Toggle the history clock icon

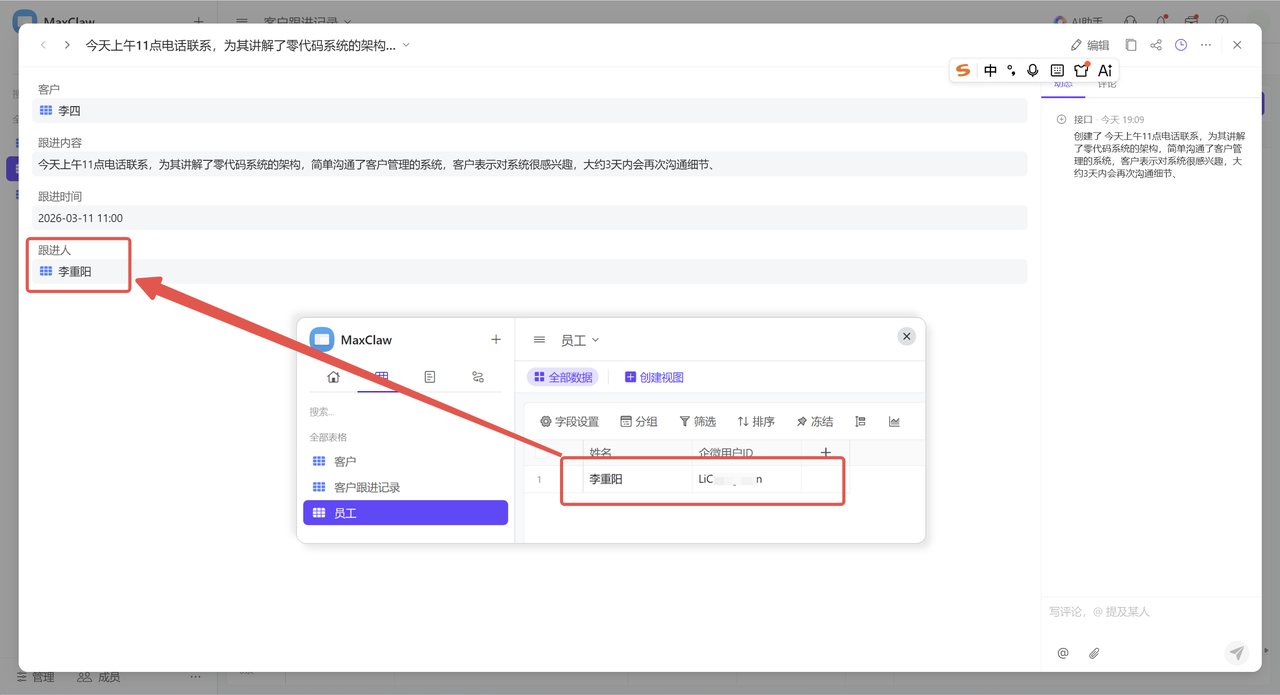pos(1181,45)
